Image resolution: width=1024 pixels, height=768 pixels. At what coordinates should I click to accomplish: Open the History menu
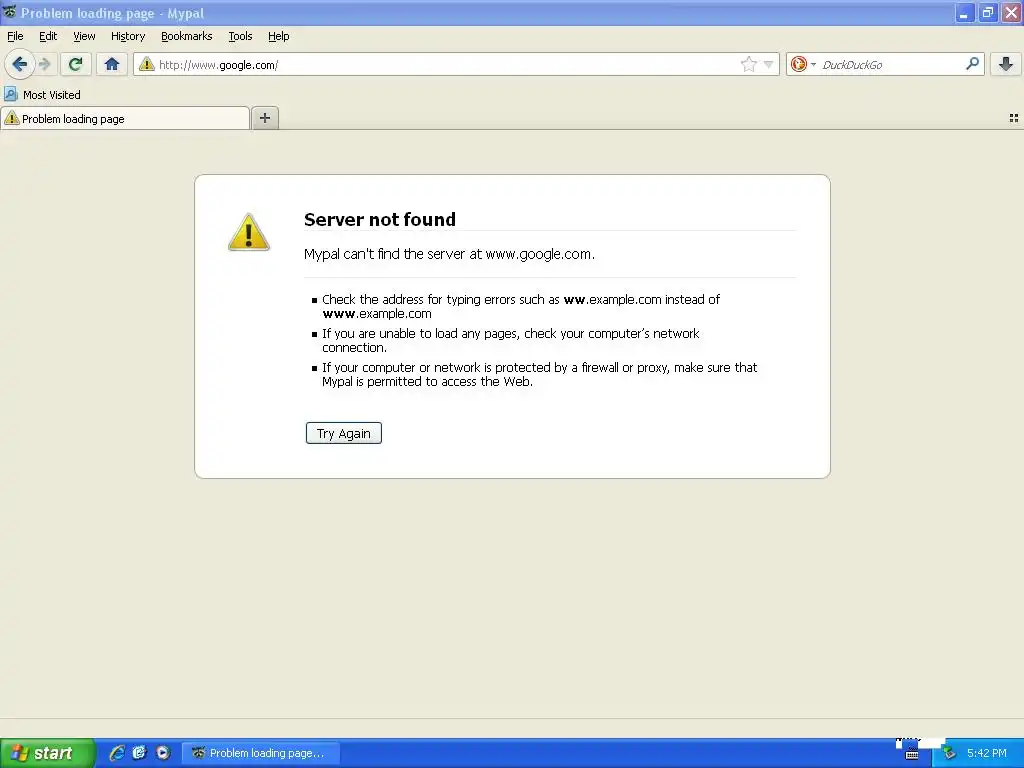128,36
